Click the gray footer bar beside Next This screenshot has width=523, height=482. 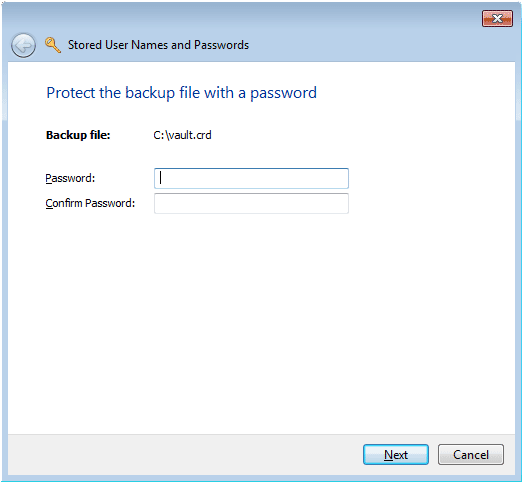coord(183,454)
